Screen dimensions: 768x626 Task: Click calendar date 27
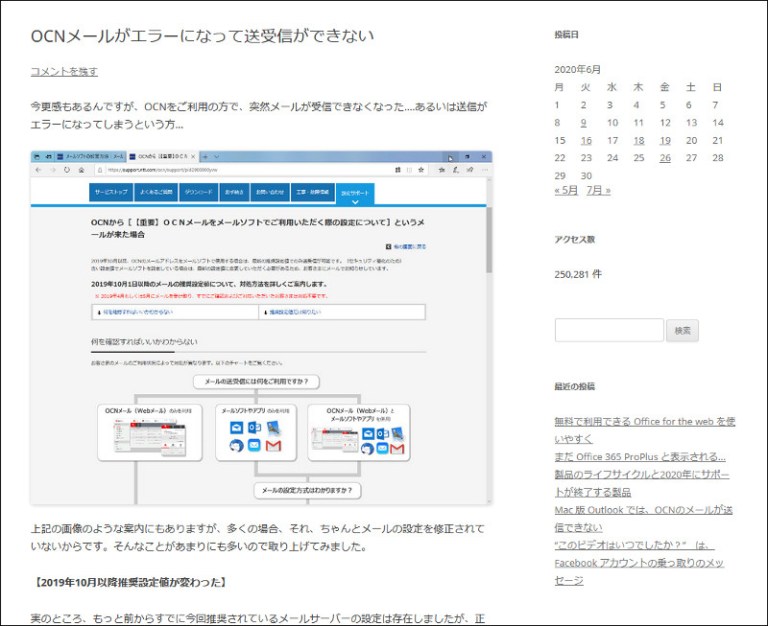tap(691, 158)
